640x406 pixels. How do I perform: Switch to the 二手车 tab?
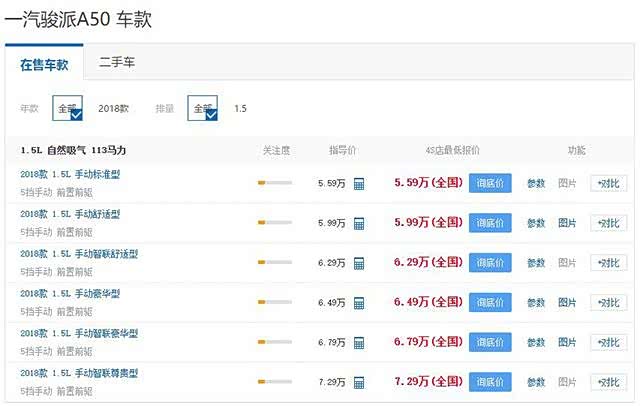(117, 62)
